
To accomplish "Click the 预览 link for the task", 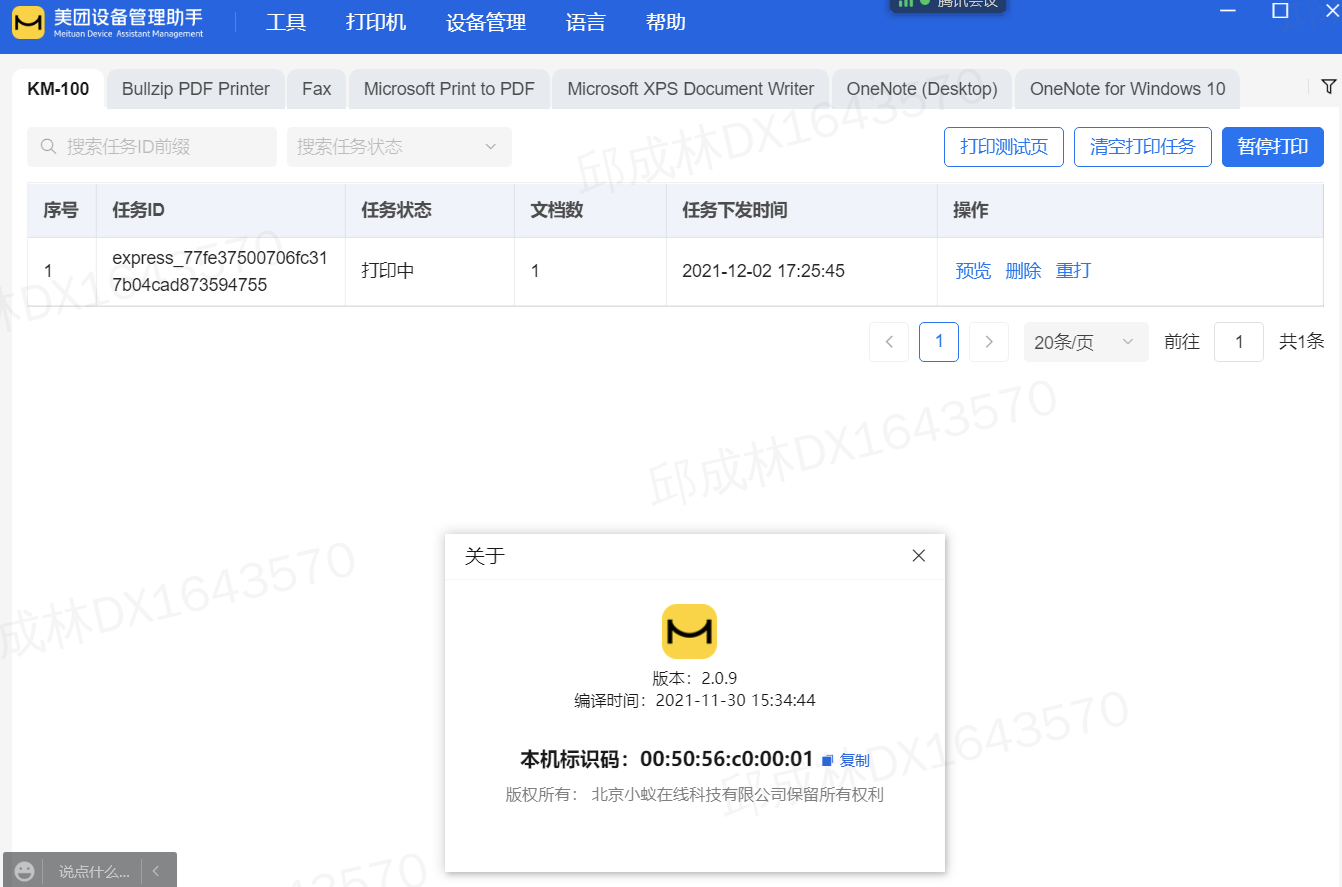I will [973, 271].
